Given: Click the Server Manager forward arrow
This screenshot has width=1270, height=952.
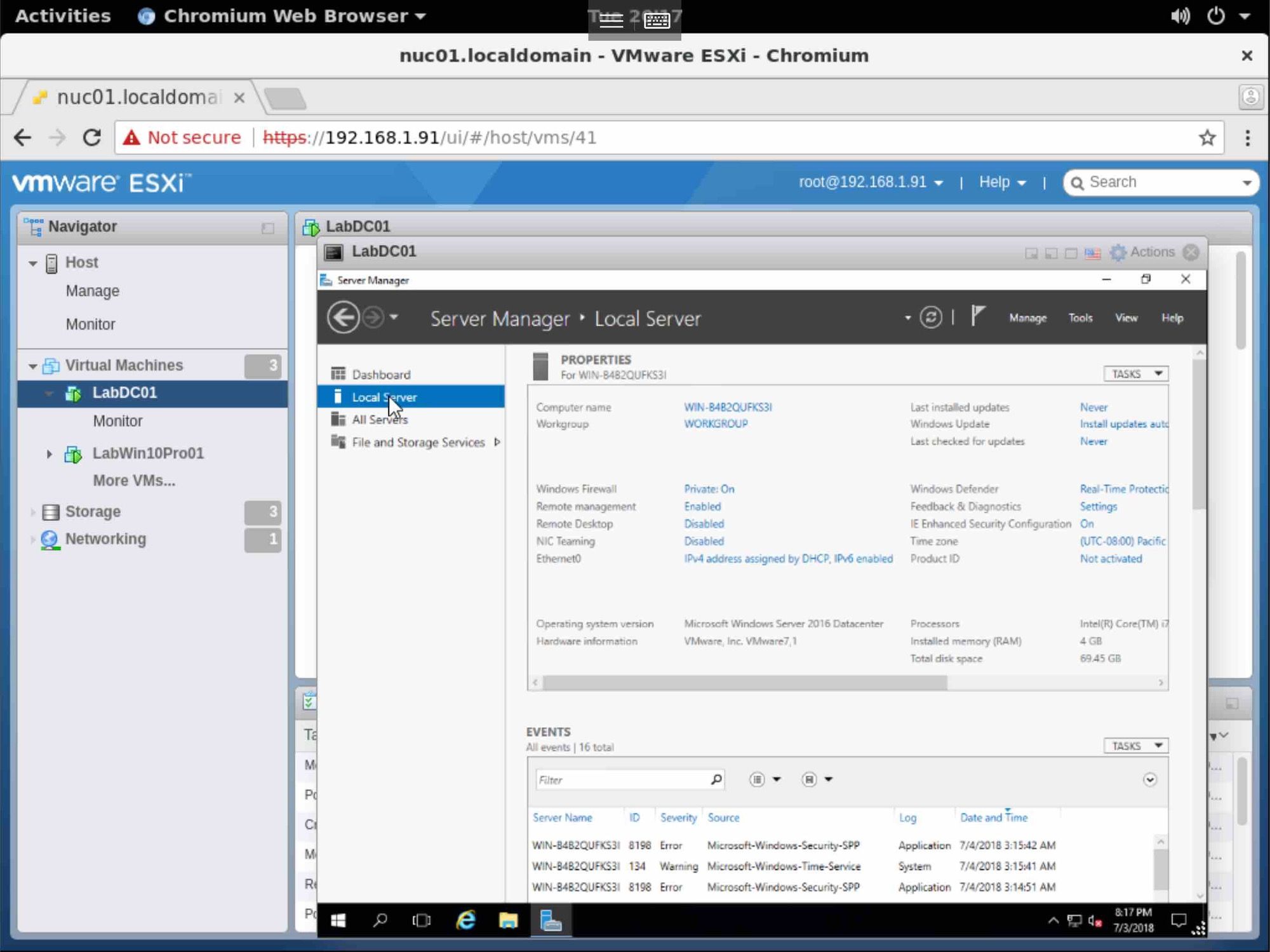Looking at the screenshot, I should coord(373,317).
